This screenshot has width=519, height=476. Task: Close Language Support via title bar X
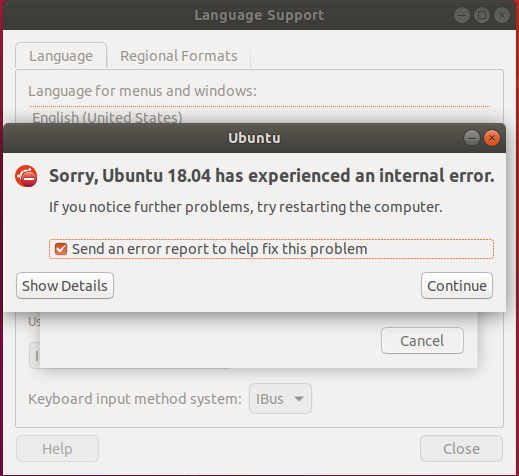pos(502,15)
